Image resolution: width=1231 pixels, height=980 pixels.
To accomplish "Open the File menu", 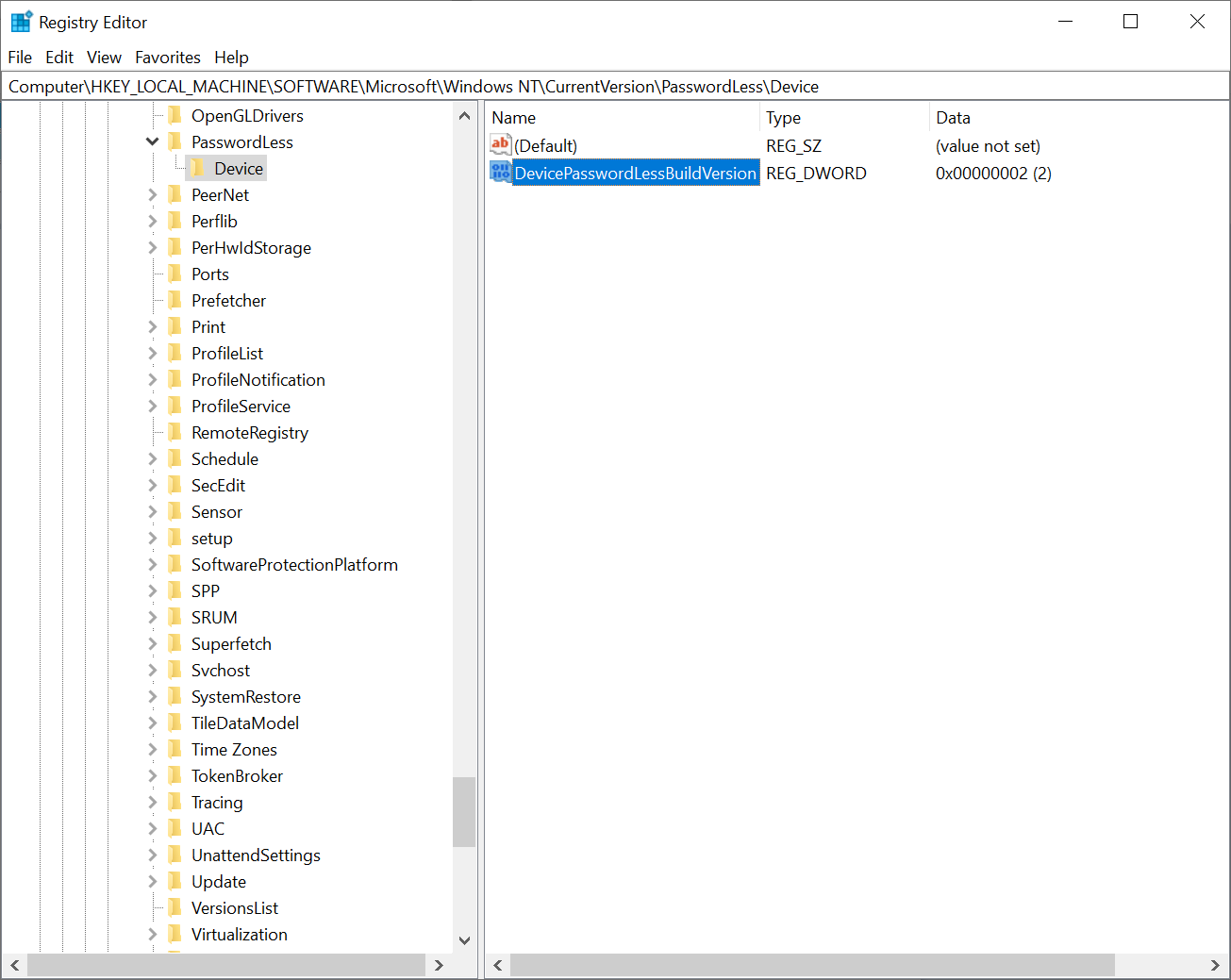I will [x=20, y=58].
